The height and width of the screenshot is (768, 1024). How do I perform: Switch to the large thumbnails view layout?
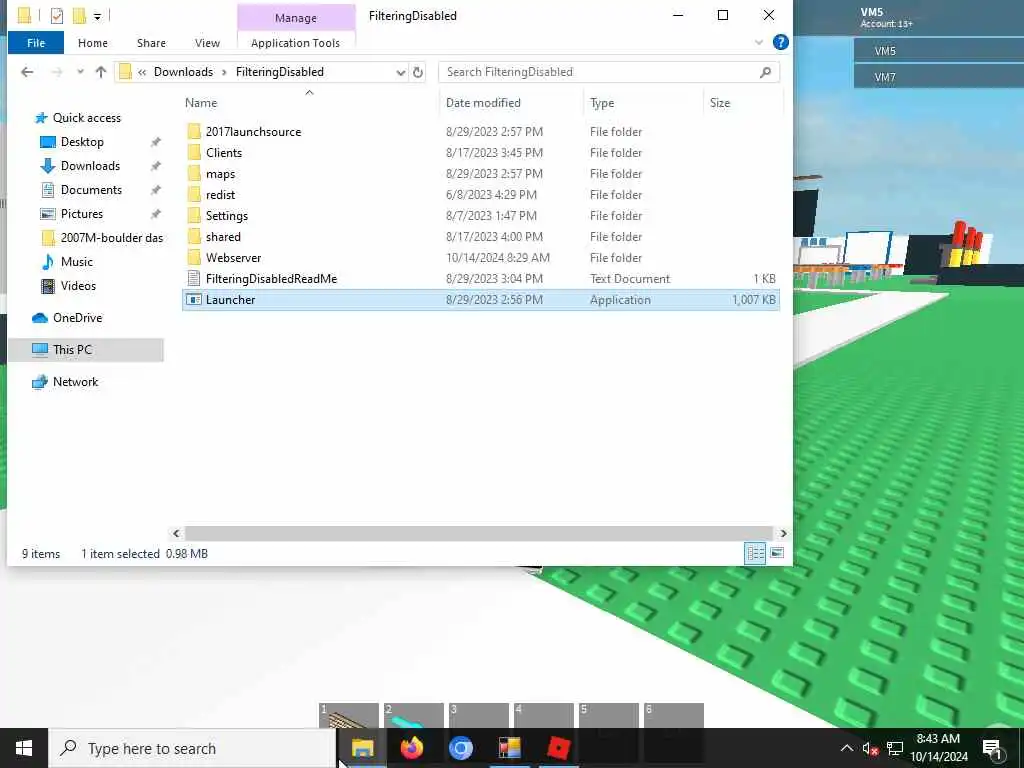pos(777,553)
